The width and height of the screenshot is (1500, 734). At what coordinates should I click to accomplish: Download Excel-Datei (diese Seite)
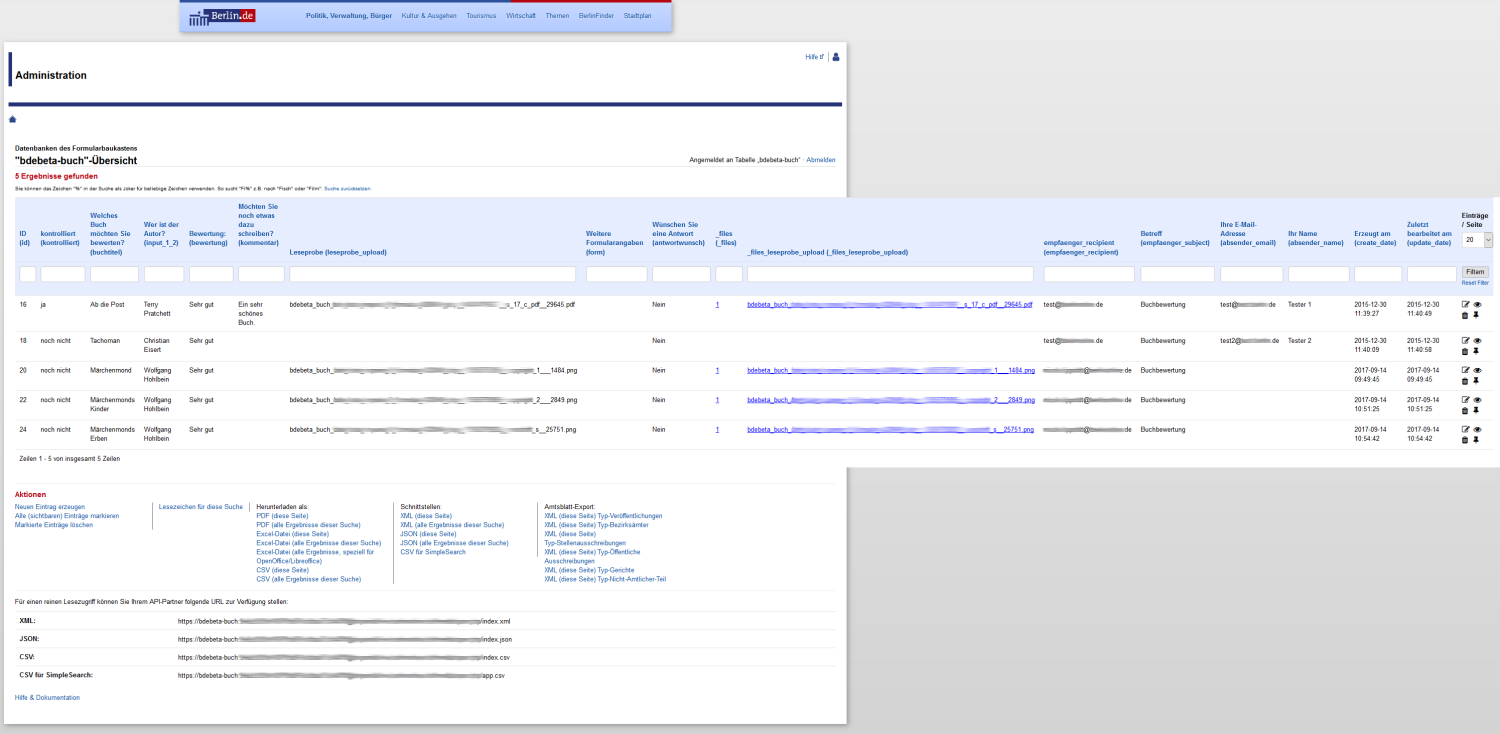tap(293, 534)
